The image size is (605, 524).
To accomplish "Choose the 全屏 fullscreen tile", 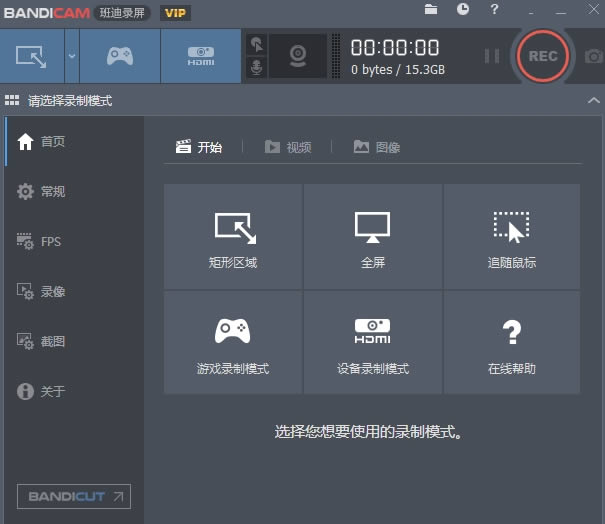I will (x=373, y=236).
